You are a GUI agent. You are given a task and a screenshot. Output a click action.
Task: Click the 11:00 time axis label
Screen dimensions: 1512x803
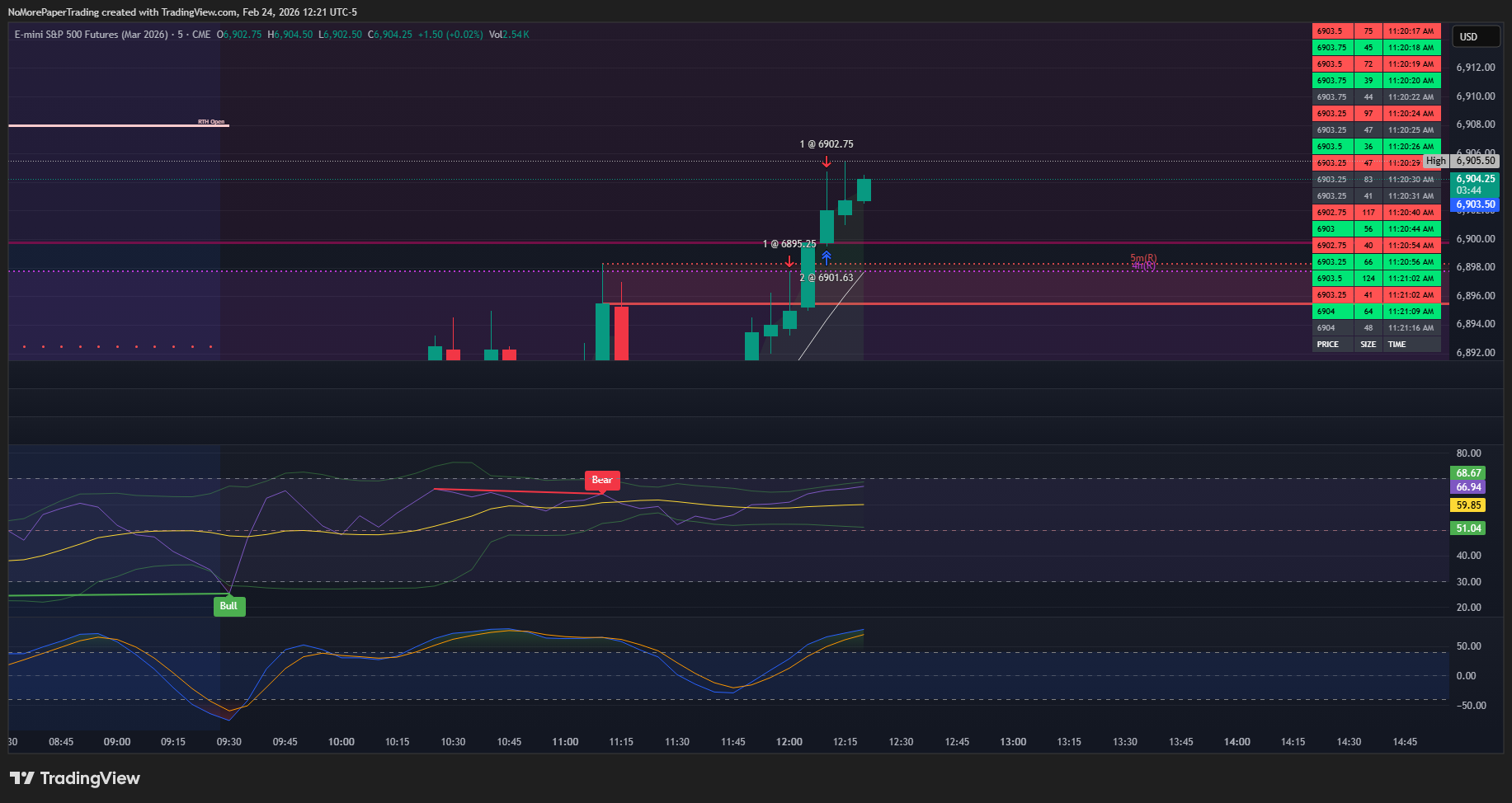565,742
